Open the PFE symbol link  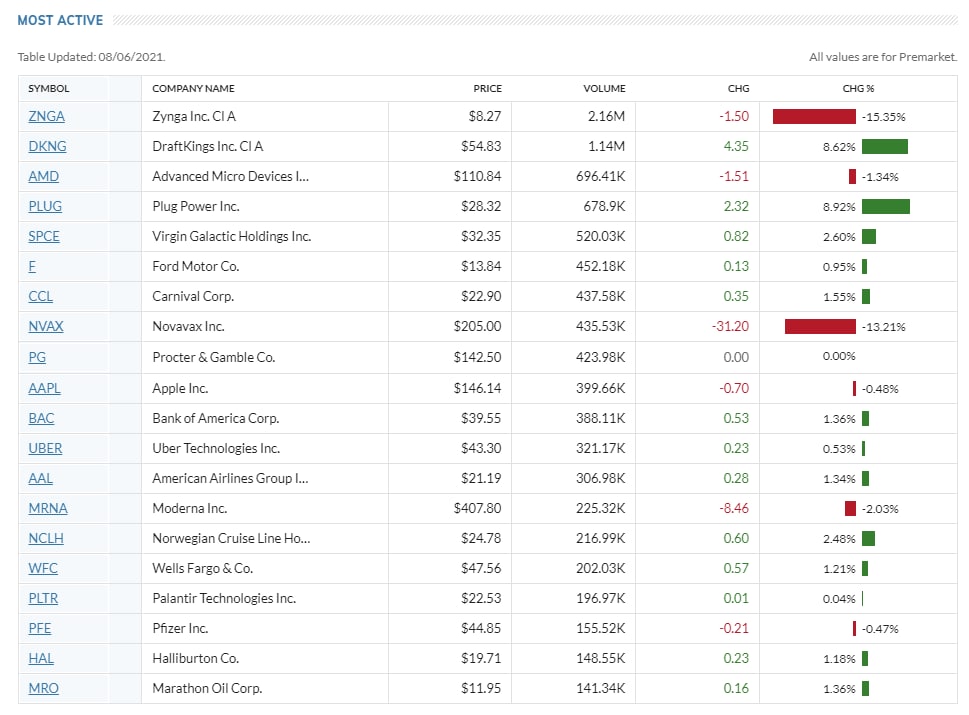pyautogui.click(x=40, y=628)
